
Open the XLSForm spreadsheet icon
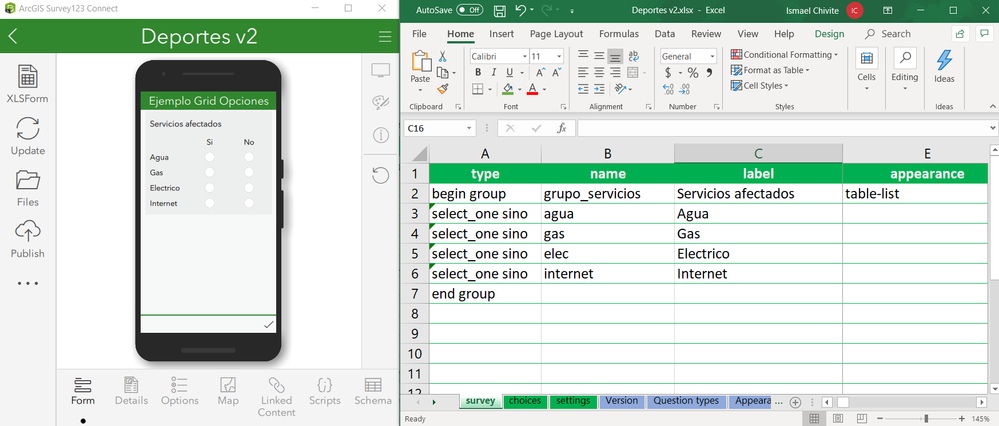(x=27, y=77)
